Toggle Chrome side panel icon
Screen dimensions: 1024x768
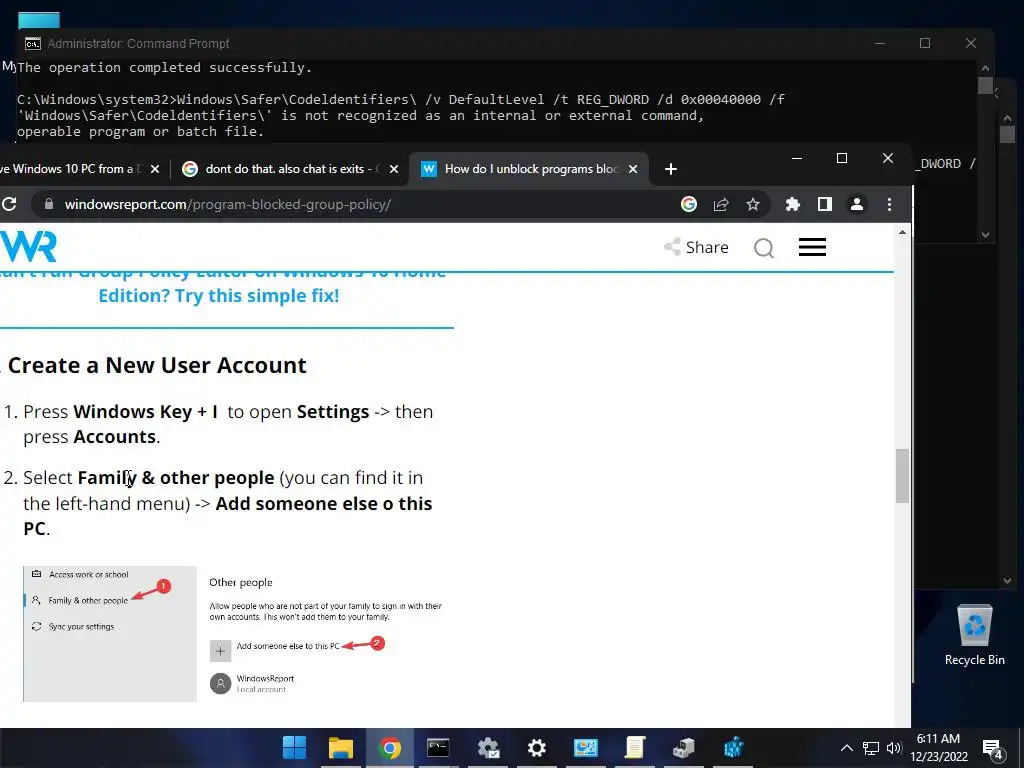(x=825, y=204)
